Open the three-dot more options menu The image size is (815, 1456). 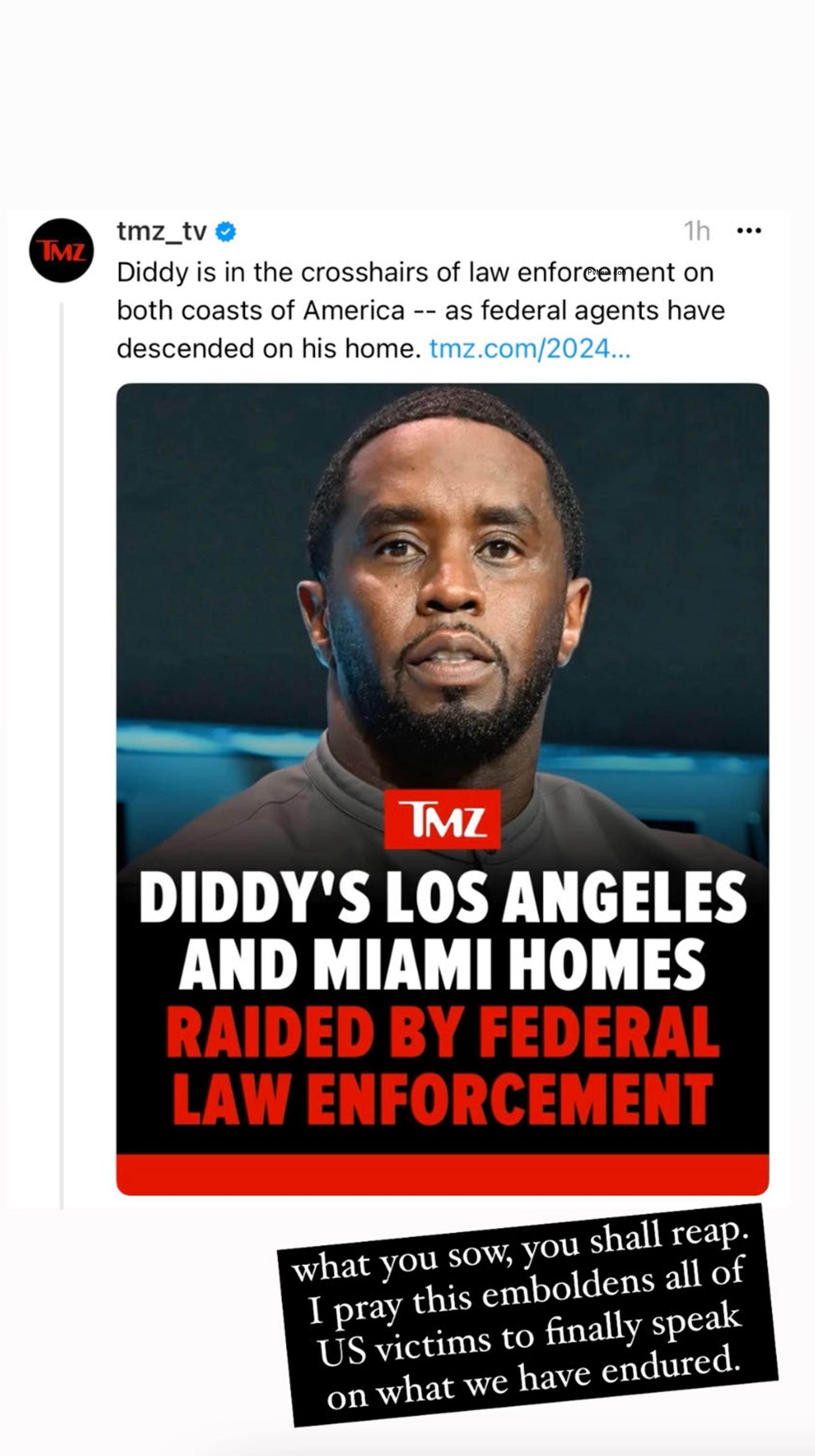point(749,231)
